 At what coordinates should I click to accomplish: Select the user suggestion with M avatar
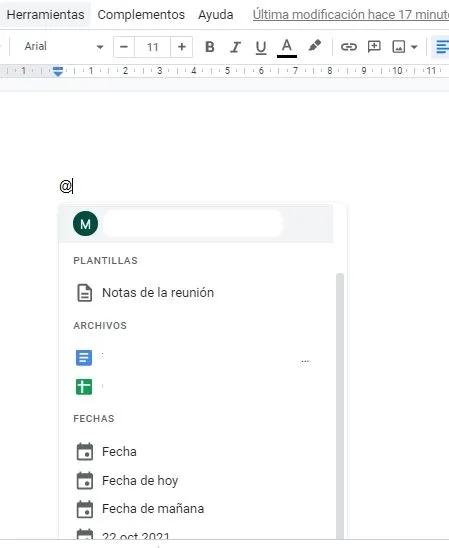click(196, 224)
